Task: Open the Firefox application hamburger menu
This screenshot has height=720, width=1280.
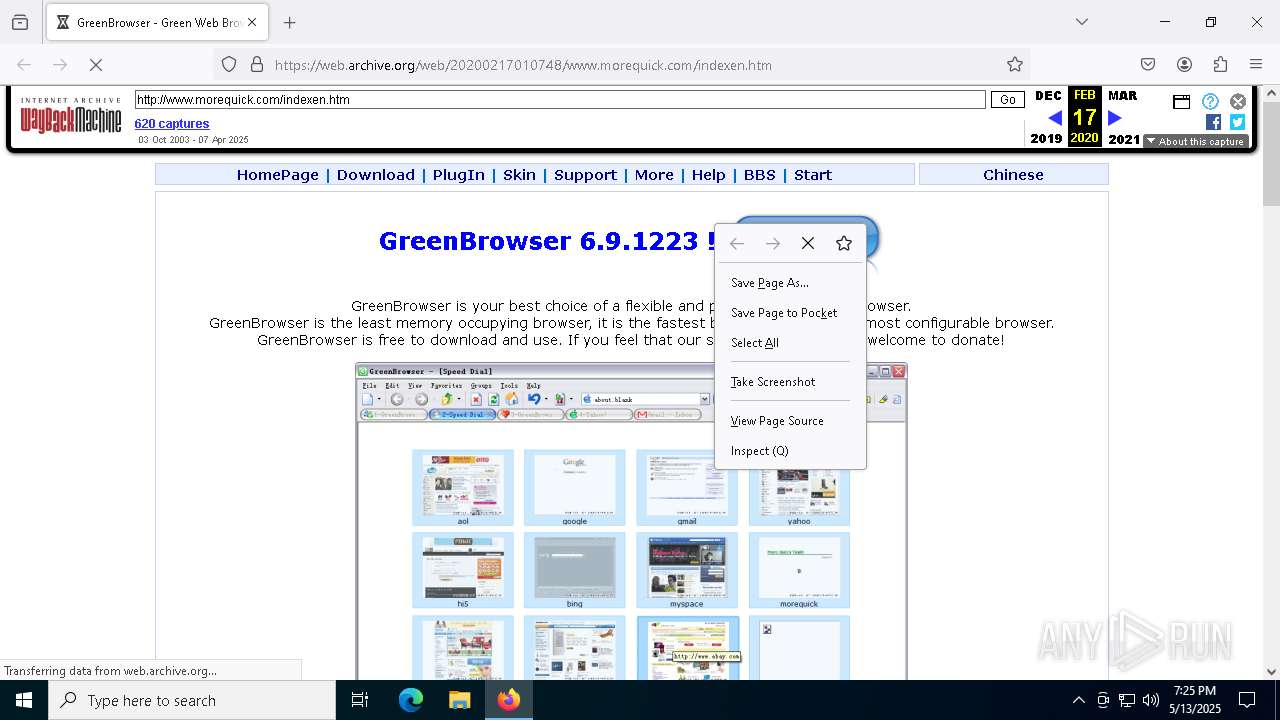Action: tap(1256, 64)
